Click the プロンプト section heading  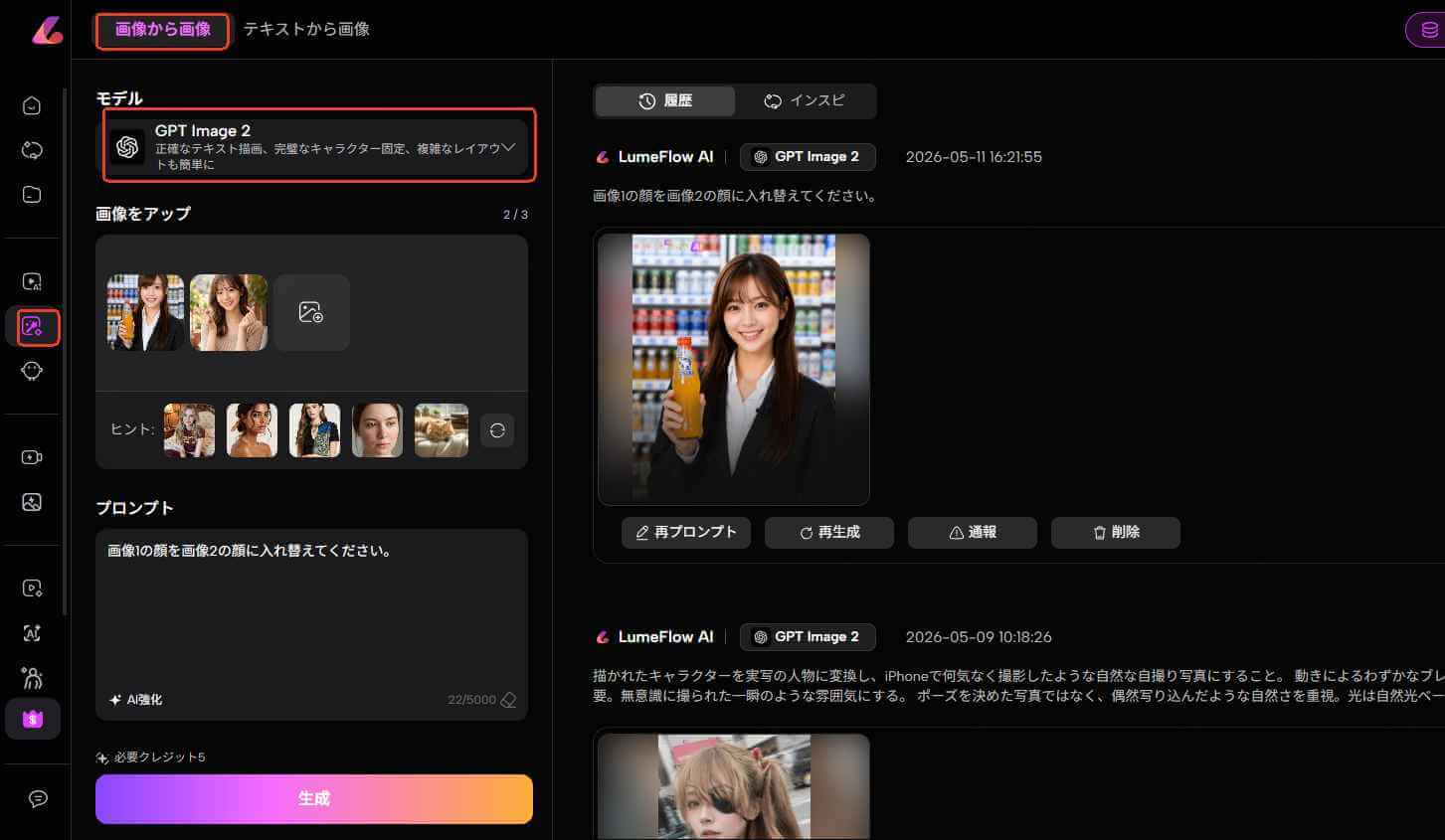coord(135,508)
